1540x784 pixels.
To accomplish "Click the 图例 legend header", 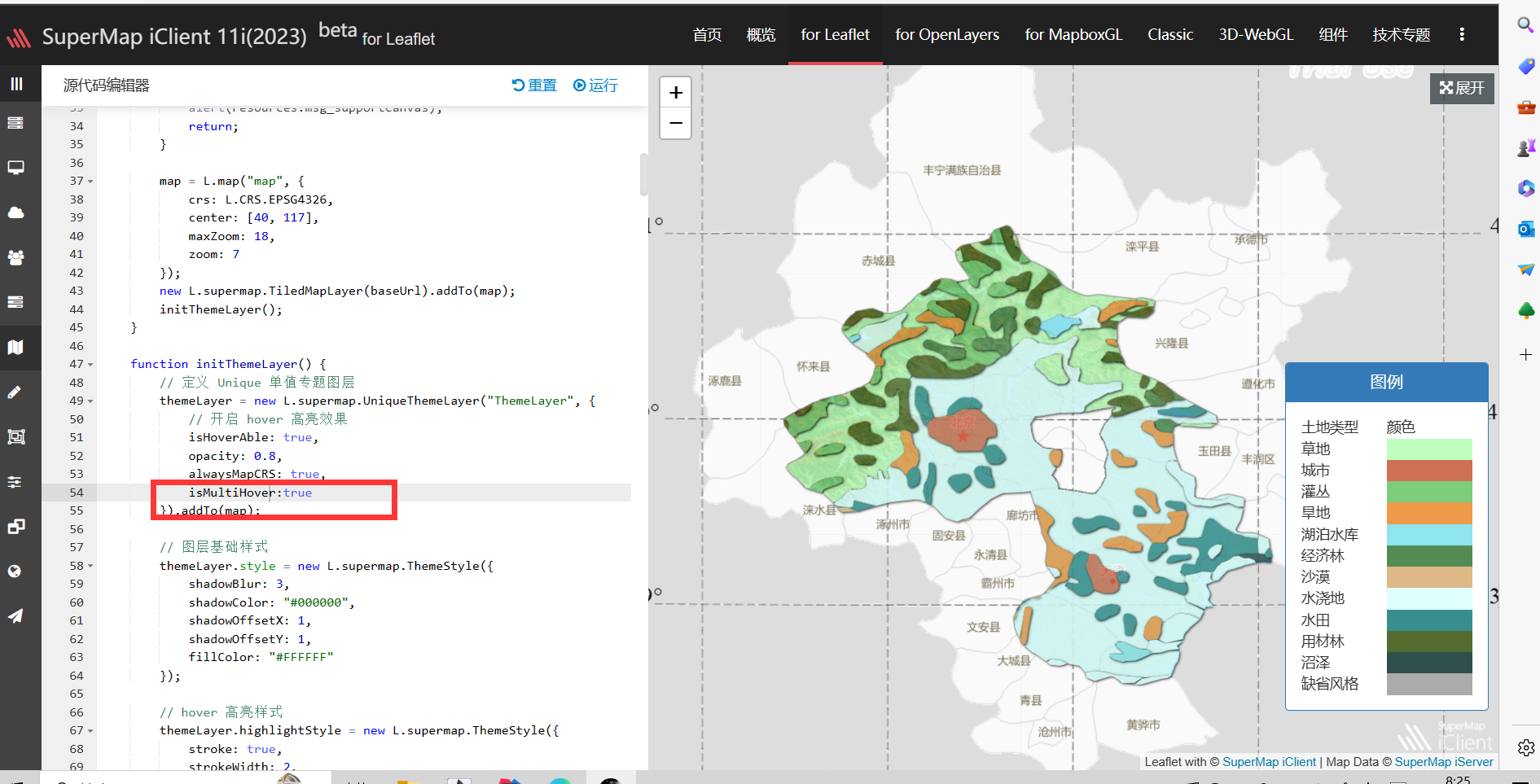I will pyautogui.click(x=1387, y=382).
